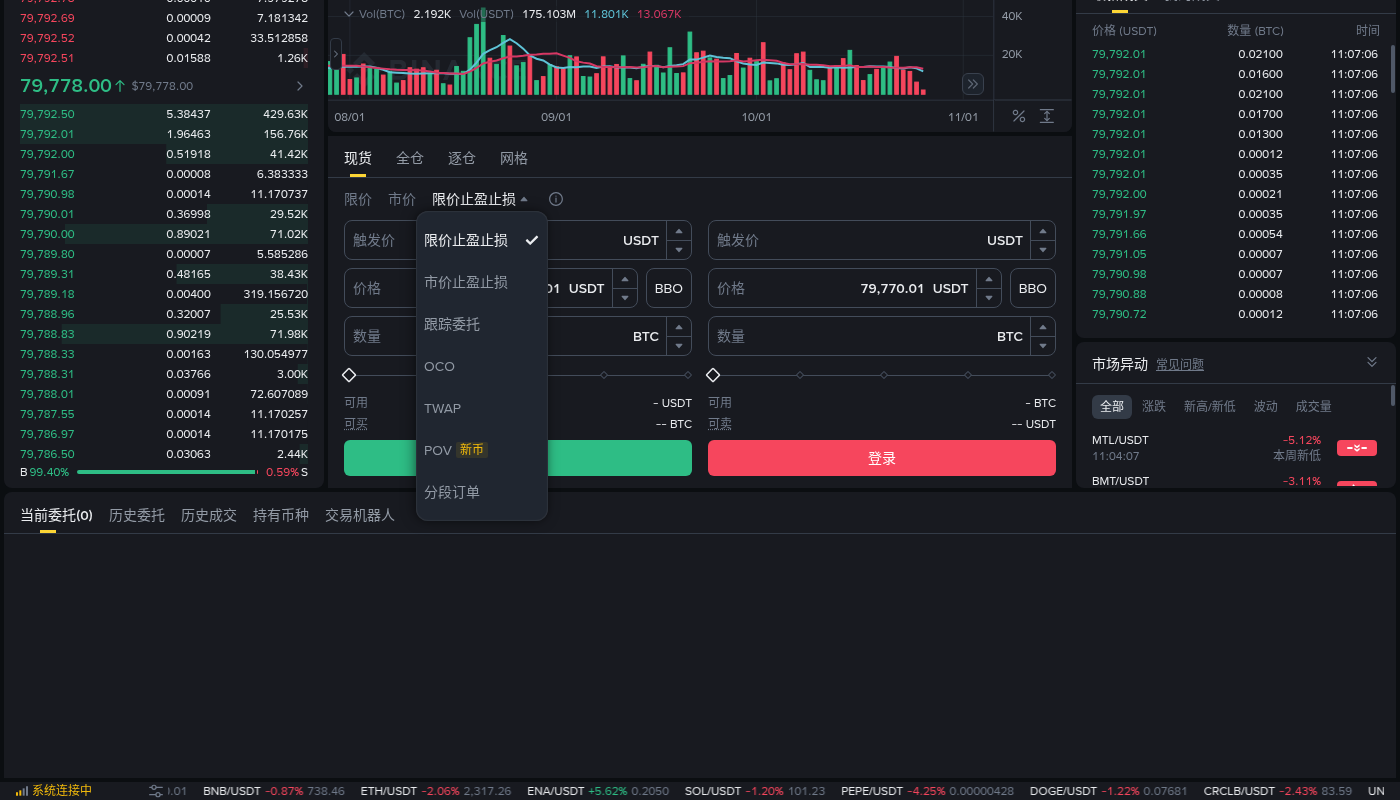The height and width of the screenshot is (800, 1400).
Task: Select the checked 限价止盈止损 menu entry
Action: [482, 240]
